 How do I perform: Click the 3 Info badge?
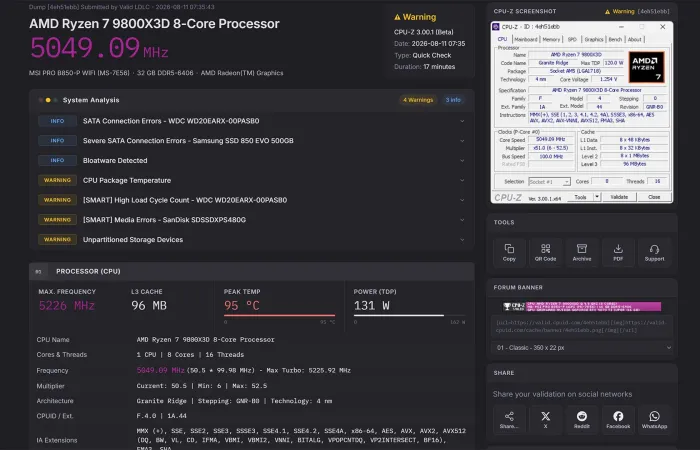click(x=453, y=100)
